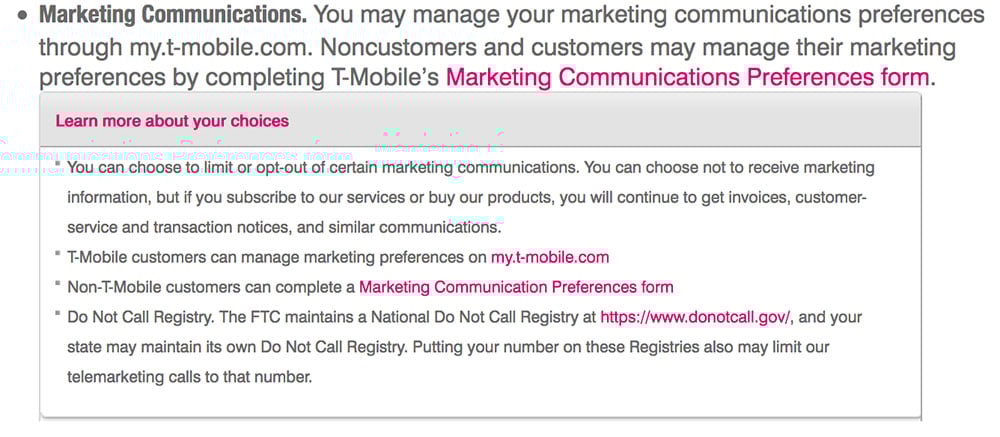Click the telemarketing calls to that number line
Viewport: 1000px width, 437px height.
click(189, 377)
